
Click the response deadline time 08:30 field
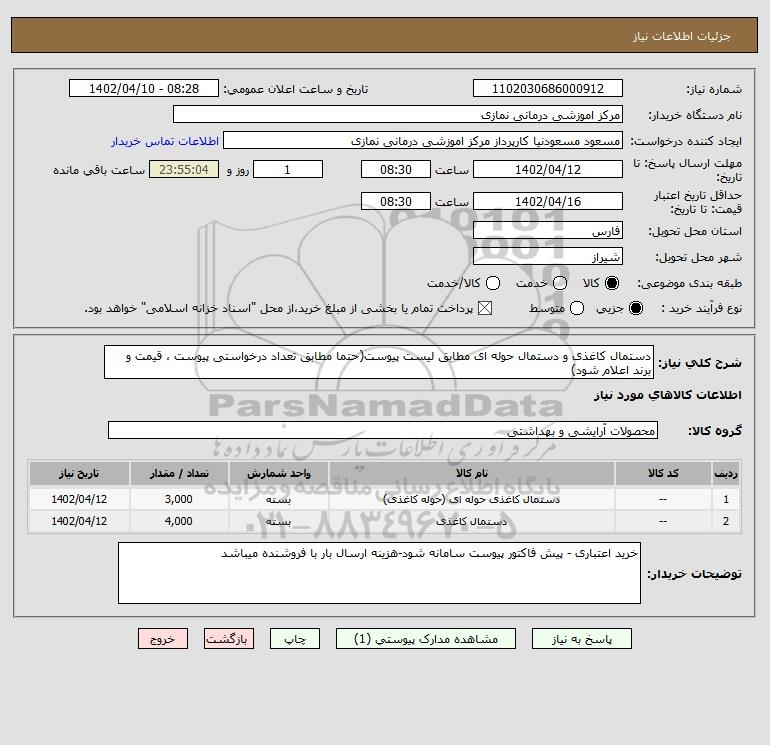click(x=396, y=170)
